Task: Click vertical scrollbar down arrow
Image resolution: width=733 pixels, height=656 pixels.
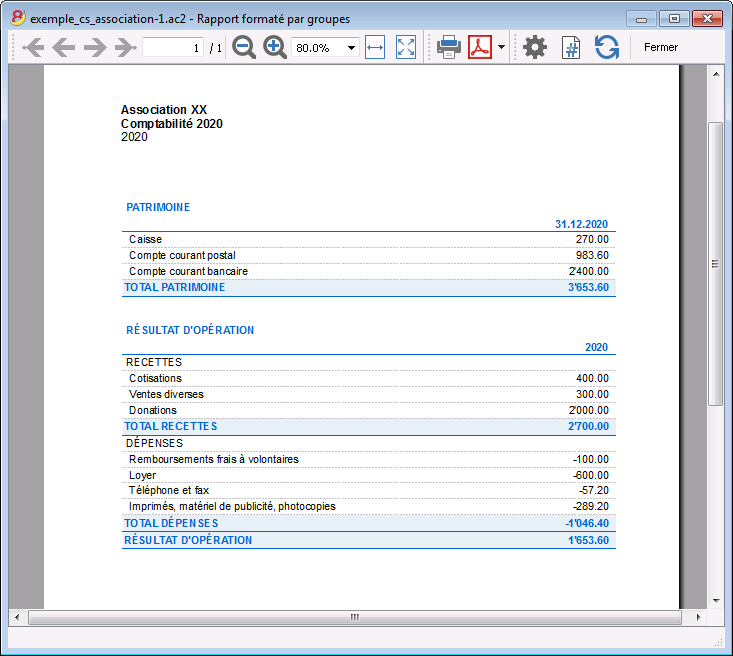Action: tap(716, 601)
